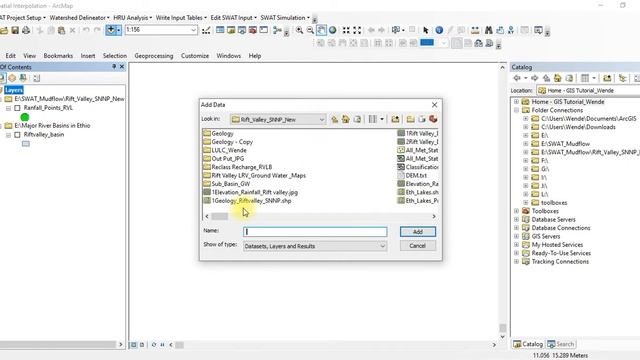Click the green point symbol of Ranfall_Points_RVL
640x360 pixels.
pyautogui.click(x=25, y=117)
